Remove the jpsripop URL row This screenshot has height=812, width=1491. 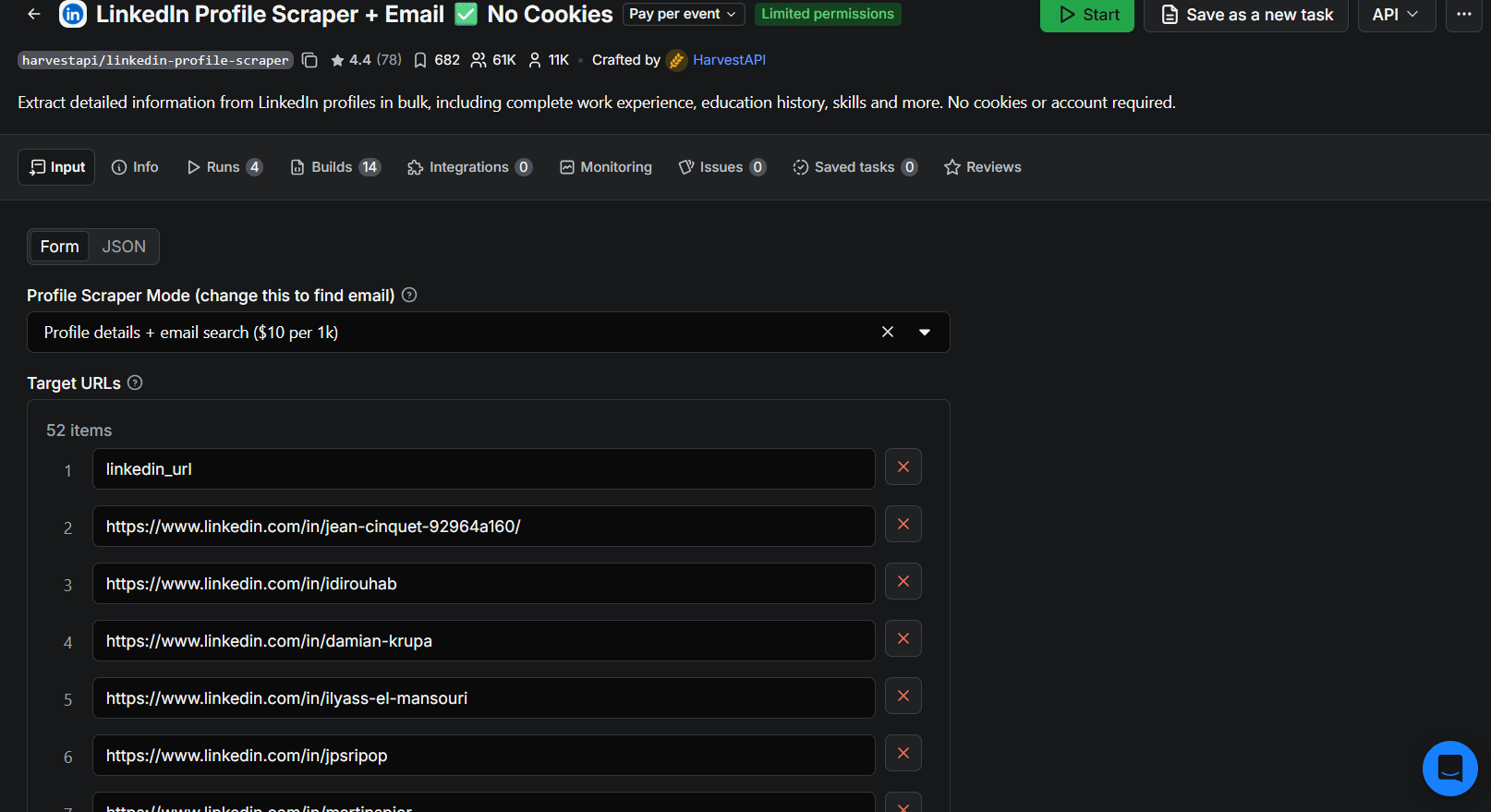pyautogui.click(x=903, y=754)
